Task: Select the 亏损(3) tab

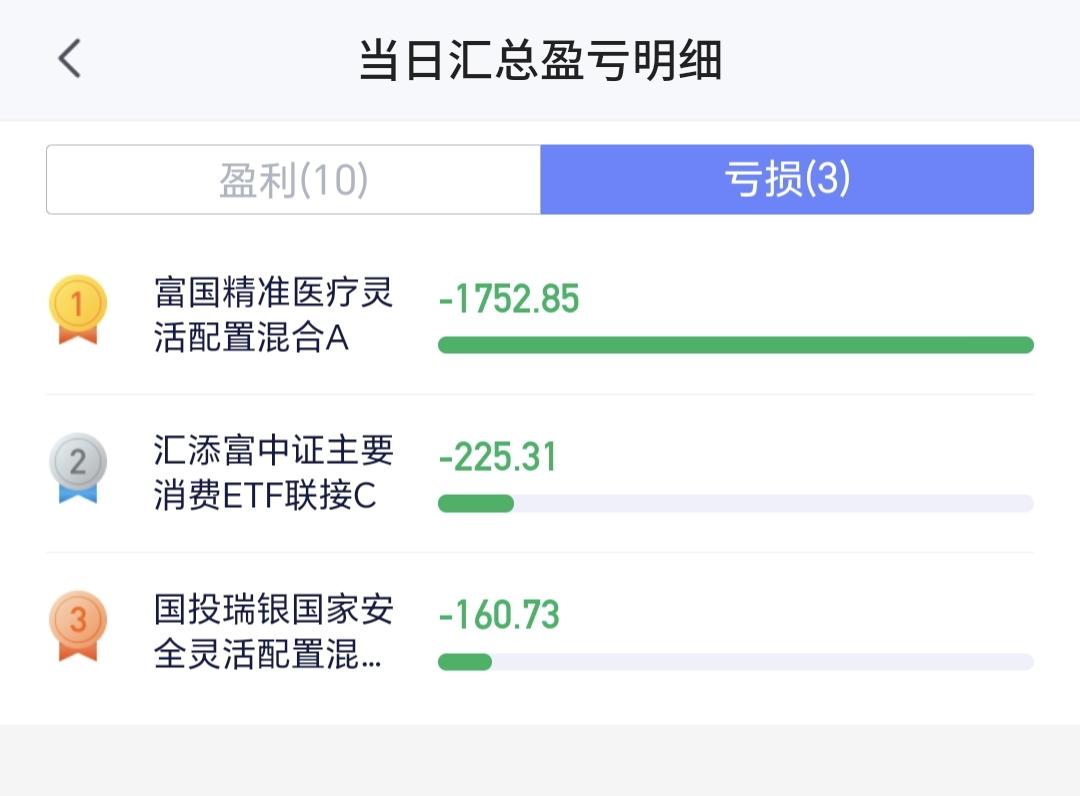Action: [x=787, y=180]
